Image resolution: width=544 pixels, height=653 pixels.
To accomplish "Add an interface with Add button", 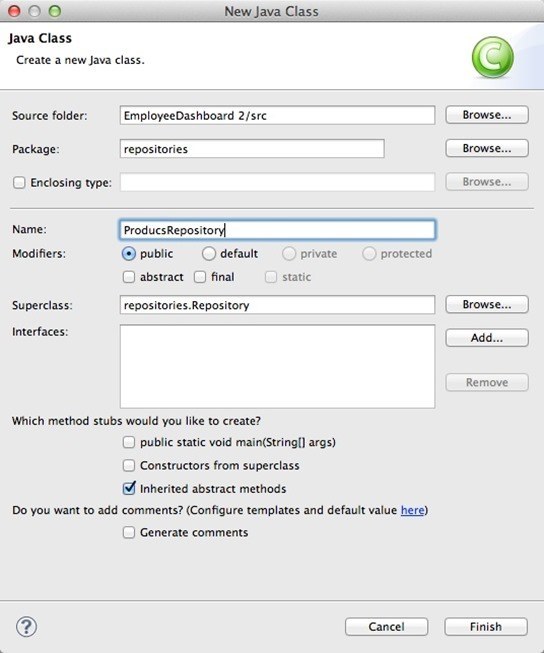I will [x=487, y=338].
